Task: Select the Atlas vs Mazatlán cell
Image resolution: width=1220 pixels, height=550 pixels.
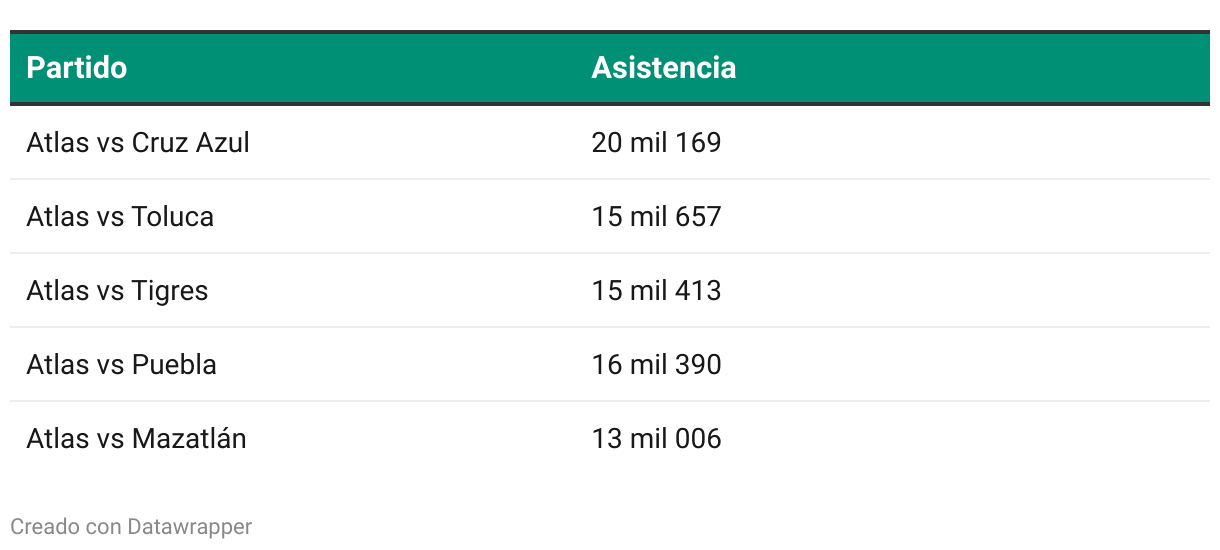Action: click(136, 439)
